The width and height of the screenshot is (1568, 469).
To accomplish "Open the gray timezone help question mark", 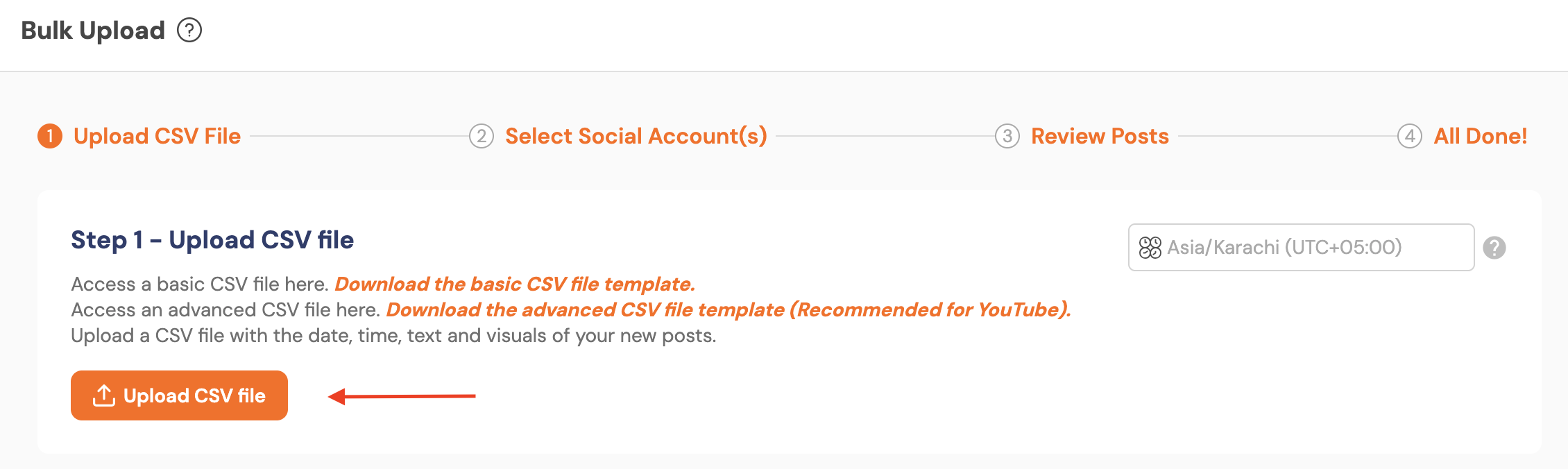I will pos(1494,248).
